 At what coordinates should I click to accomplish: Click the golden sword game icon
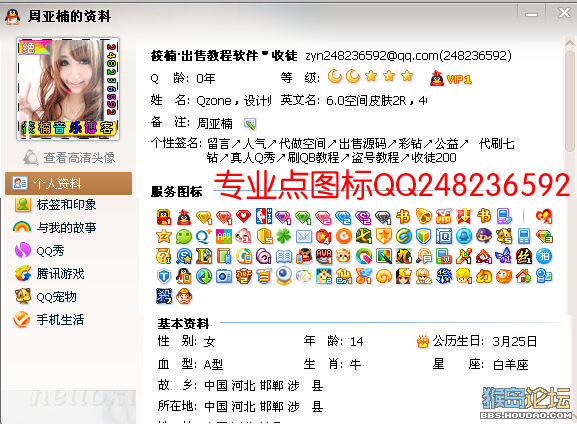click(464, 257)
